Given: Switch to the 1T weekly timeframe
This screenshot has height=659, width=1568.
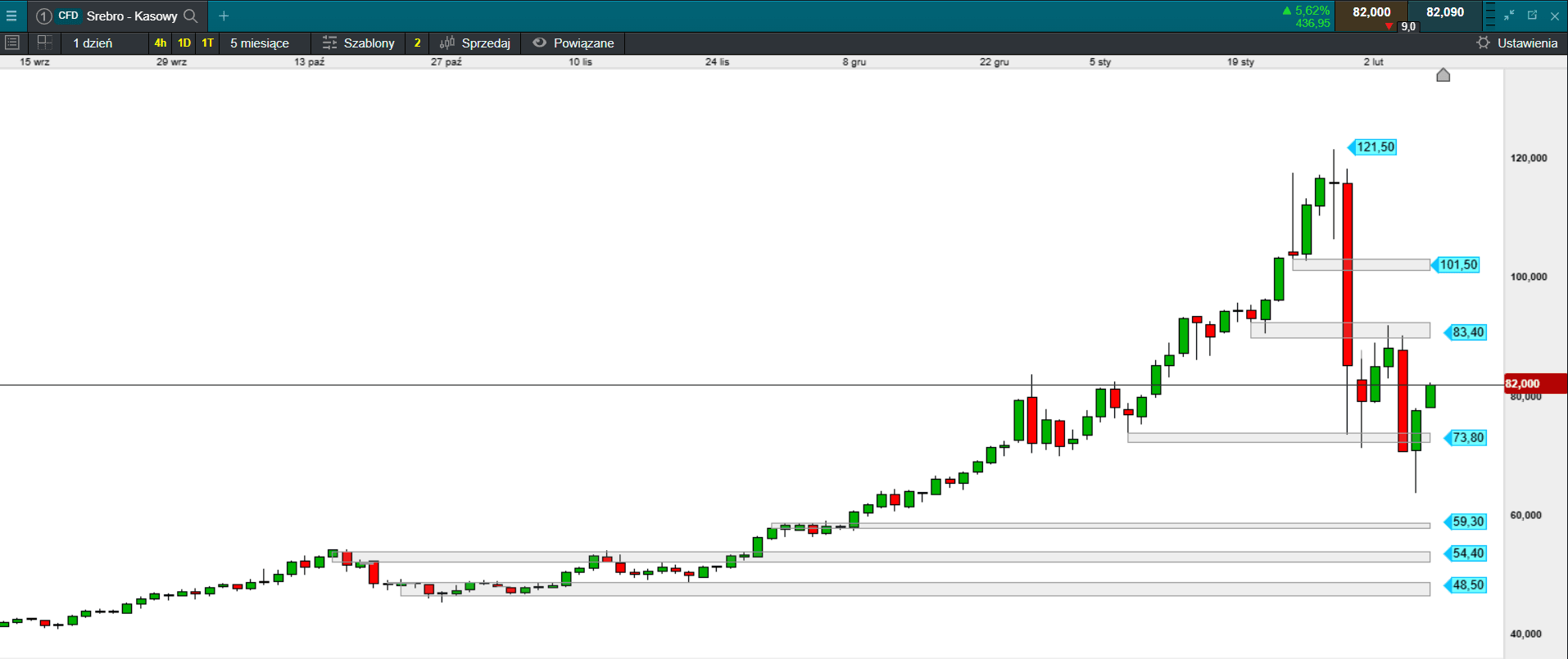Looking at the screenshot, I should (208, 43).
